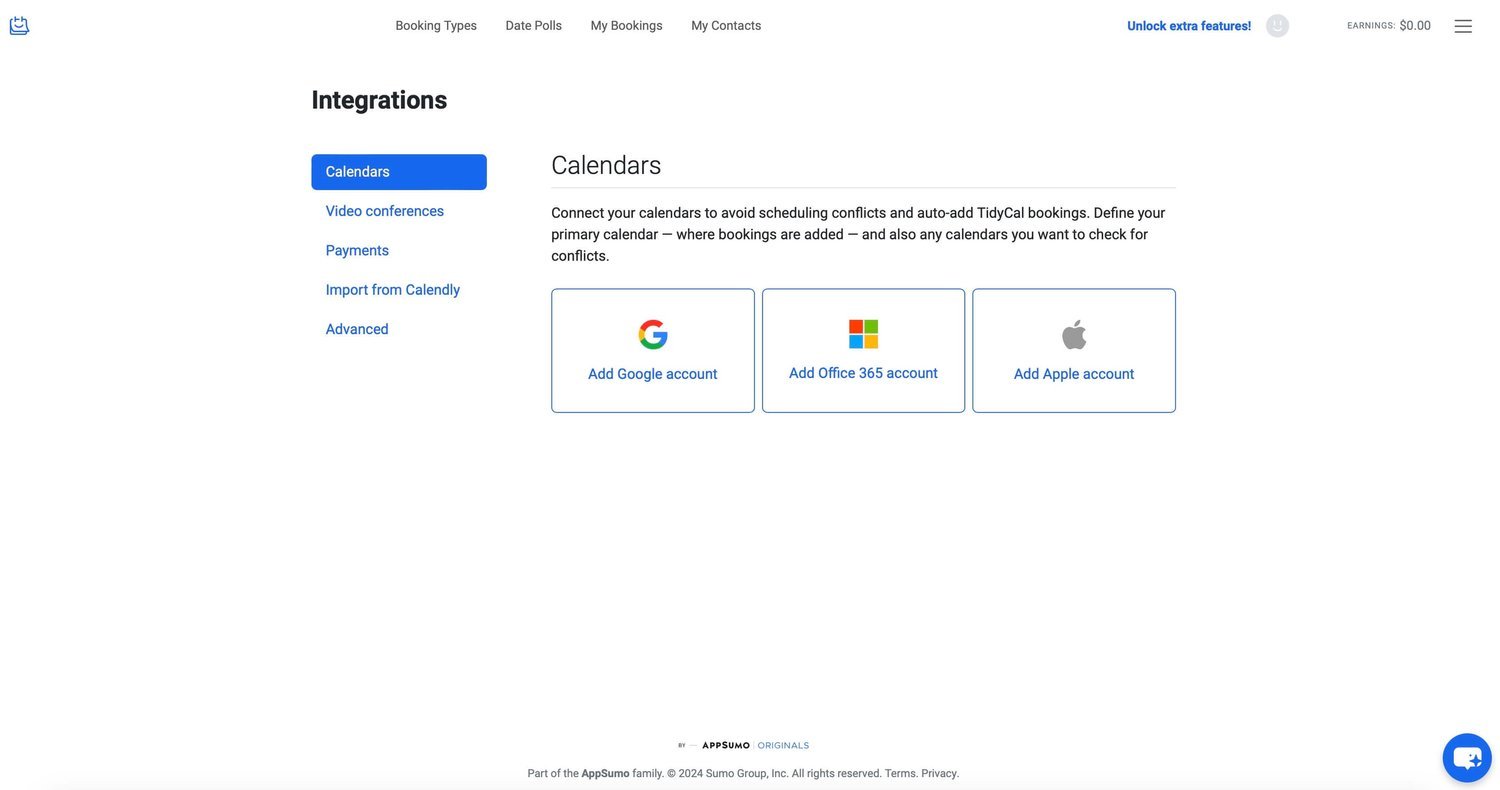Image resolution: width=1500 pixels, height=790 pixels.
Task: Switch to the Payments tab
Action: (357, 250)
